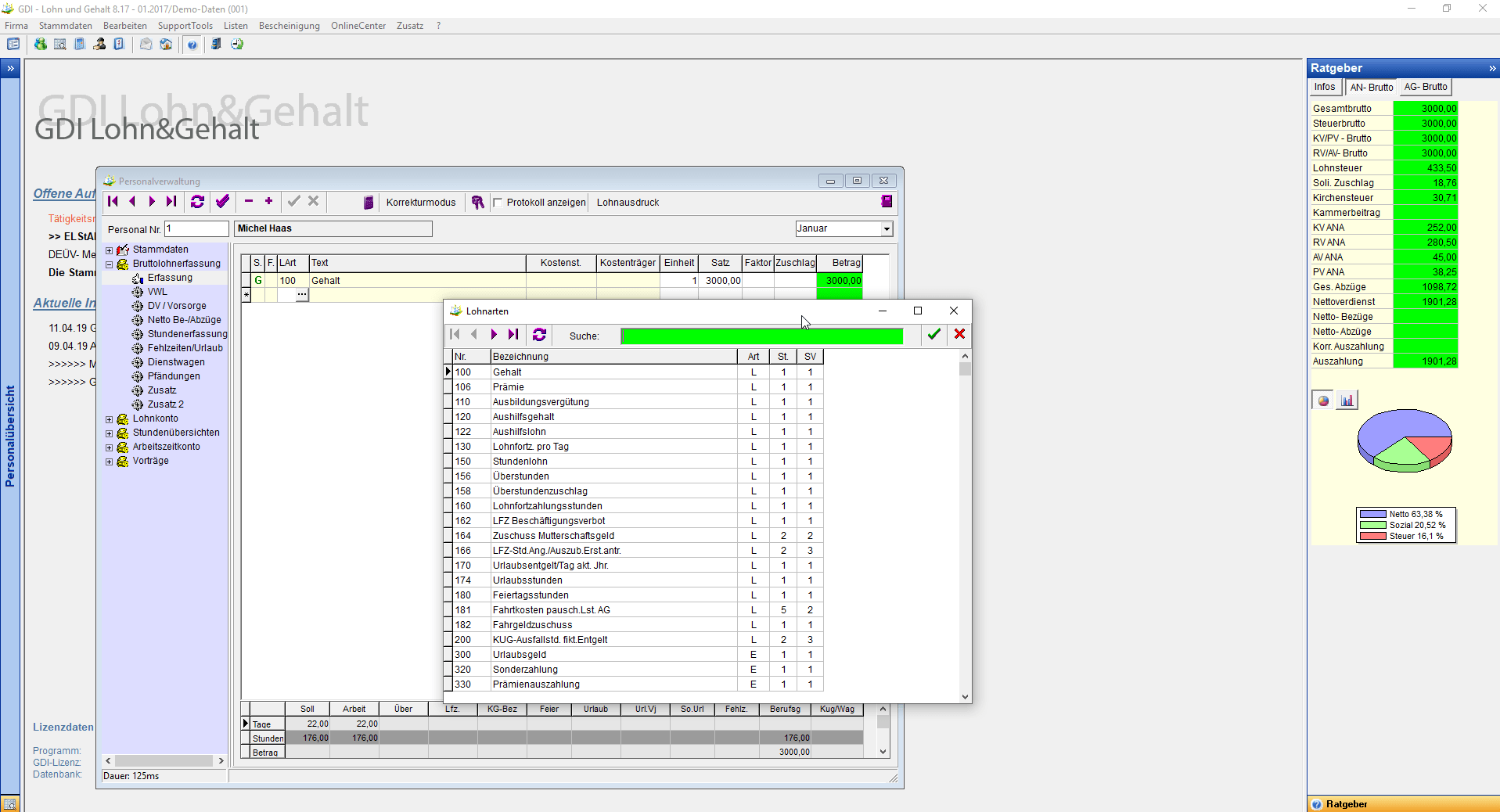1500x812 pixels.
Task: Click the Lohnausdruck button
Action: [x=628, y=203]
